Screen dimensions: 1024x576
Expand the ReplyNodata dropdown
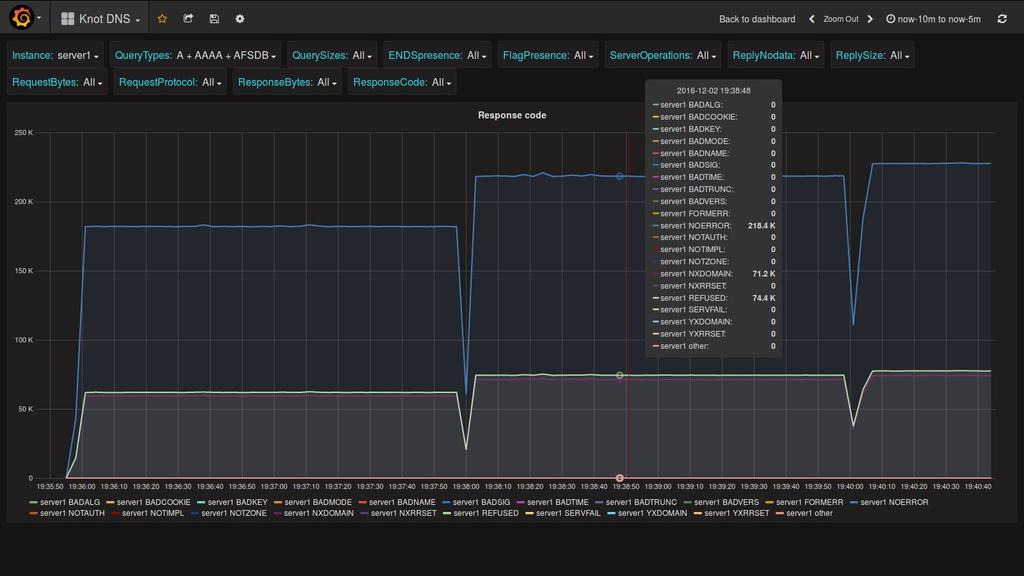click(809, 56)
